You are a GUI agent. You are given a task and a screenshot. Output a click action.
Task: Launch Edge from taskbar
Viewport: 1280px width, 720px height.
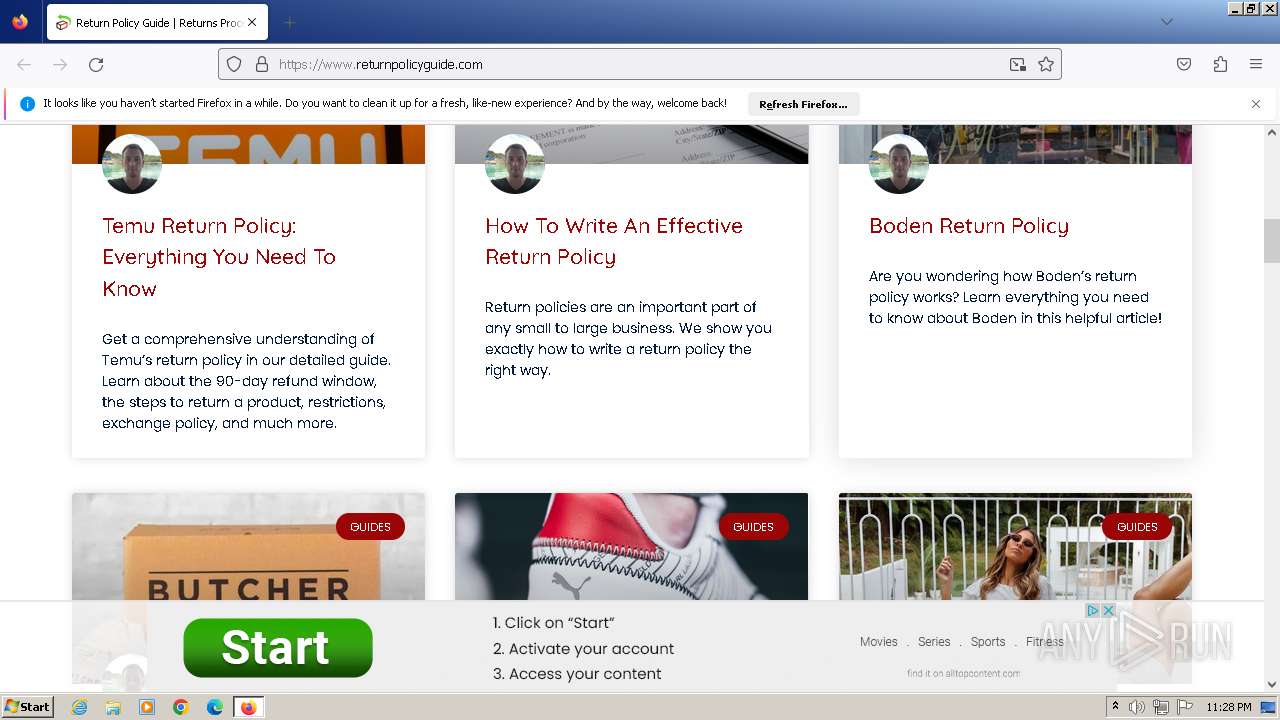point(215,707)
